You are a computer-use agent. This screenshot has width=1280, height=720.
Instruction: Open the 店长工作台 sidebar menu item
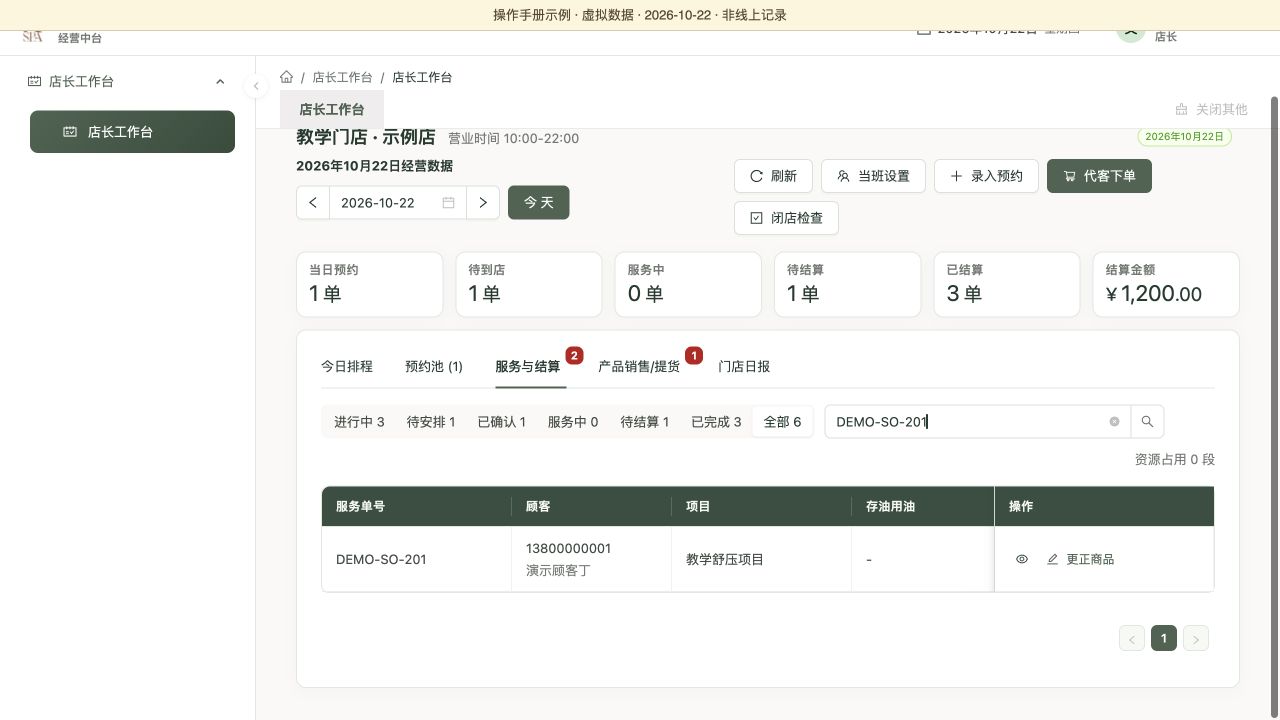(132, 132)
